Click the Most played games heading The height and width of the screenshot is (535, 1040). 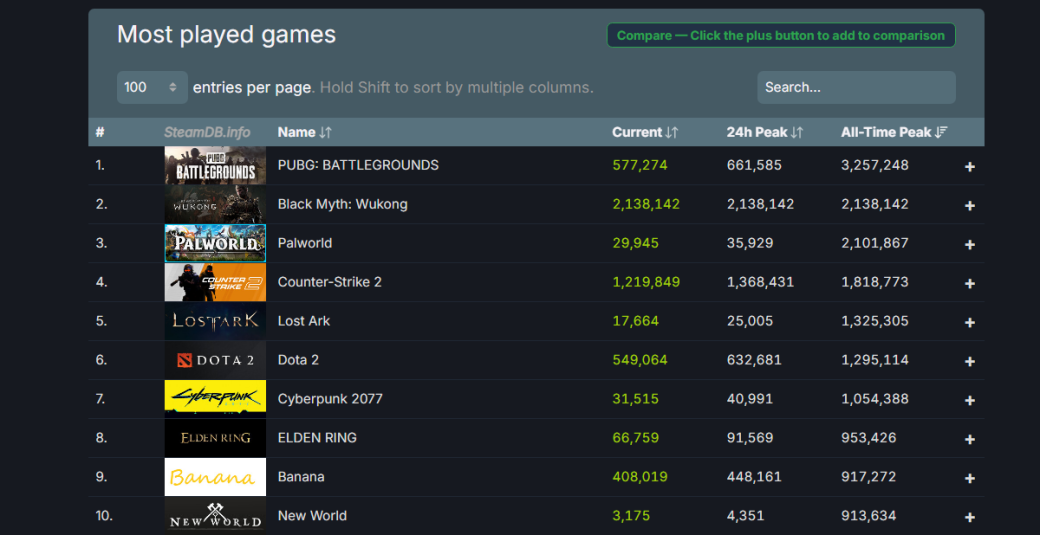coord(226,34)
